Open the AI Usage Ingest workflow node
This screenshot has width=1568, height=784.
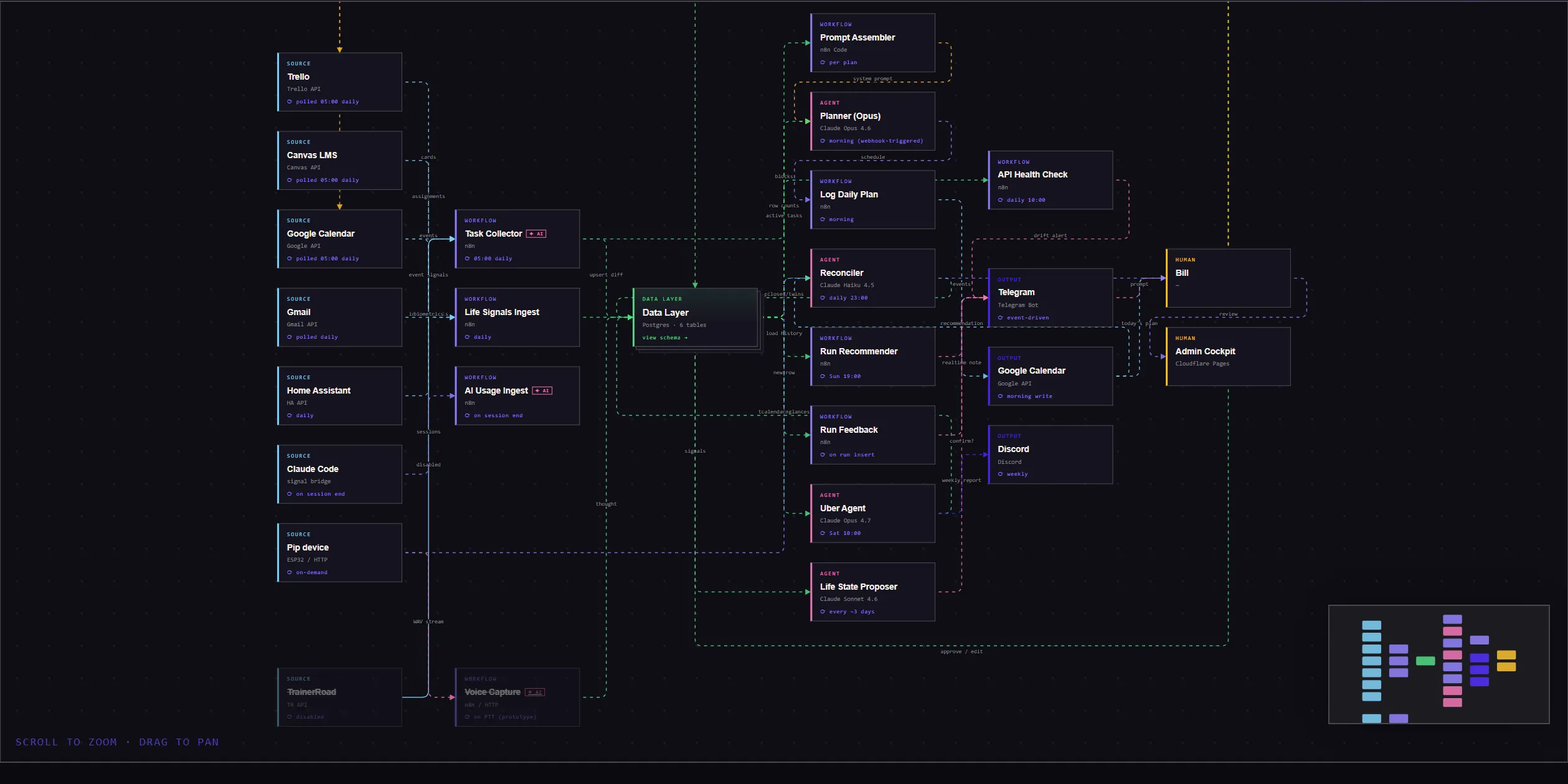point(517,396)
